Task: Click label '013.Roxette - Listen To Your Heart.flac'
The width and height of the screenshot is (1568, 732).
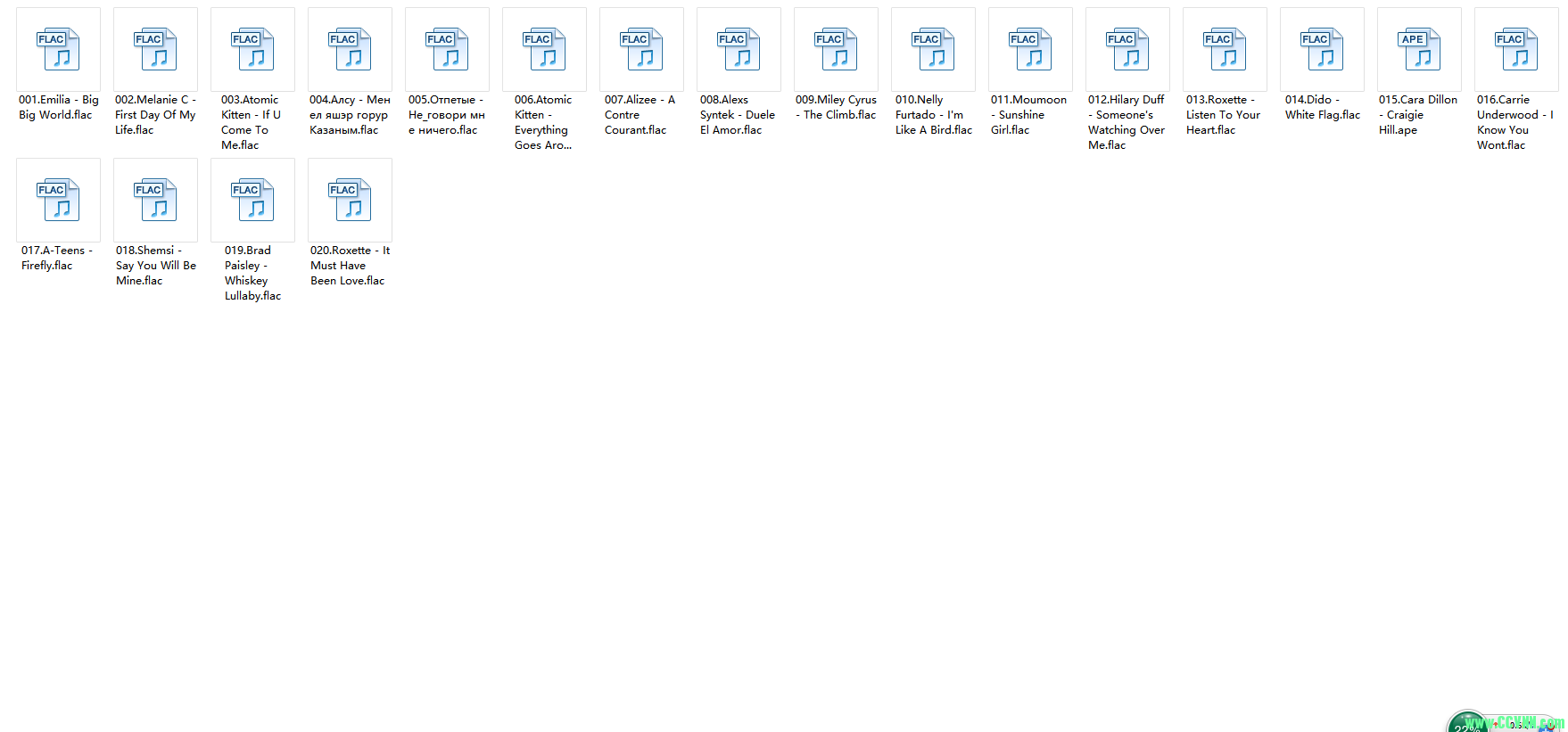Action: [1223, 115]
